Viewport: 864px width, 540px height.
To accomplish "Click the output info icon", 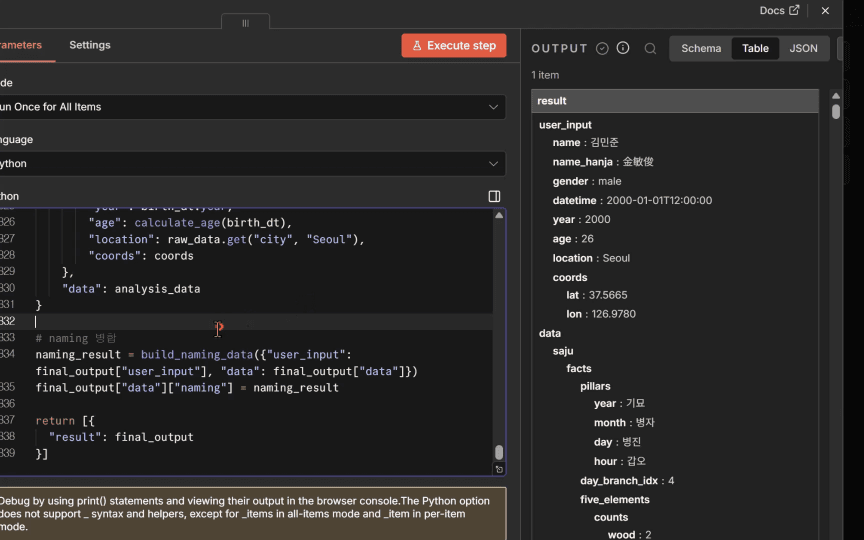I will pos(623,48).
